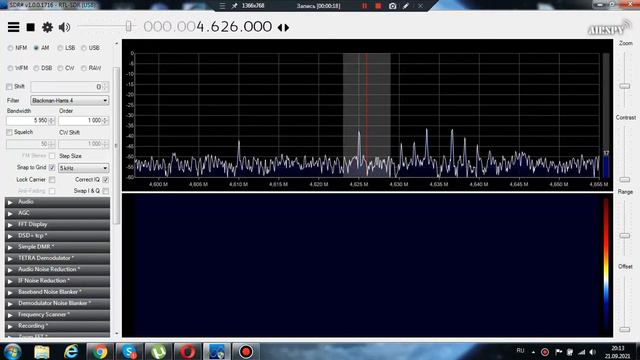Toggle the Lock Carrier checkbox
This screenshot has height=360, width=640.
[52, 180]
